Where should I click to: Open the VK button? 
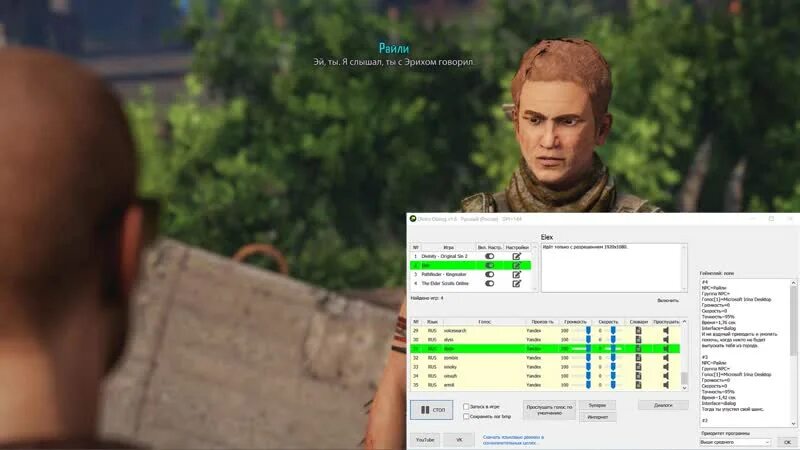[459, 440]
